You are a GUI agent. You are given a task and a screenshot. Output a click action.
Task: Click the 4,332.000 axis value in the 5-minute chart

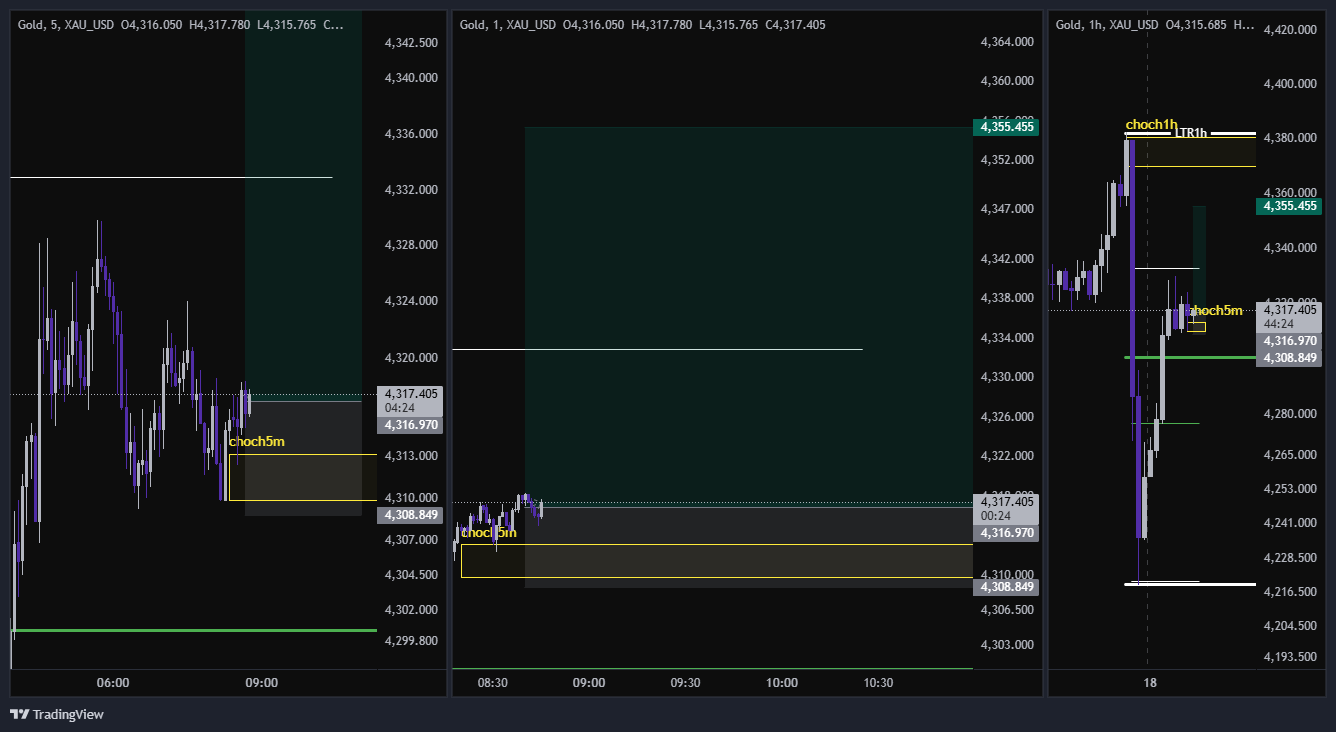(x=411, y=189)
